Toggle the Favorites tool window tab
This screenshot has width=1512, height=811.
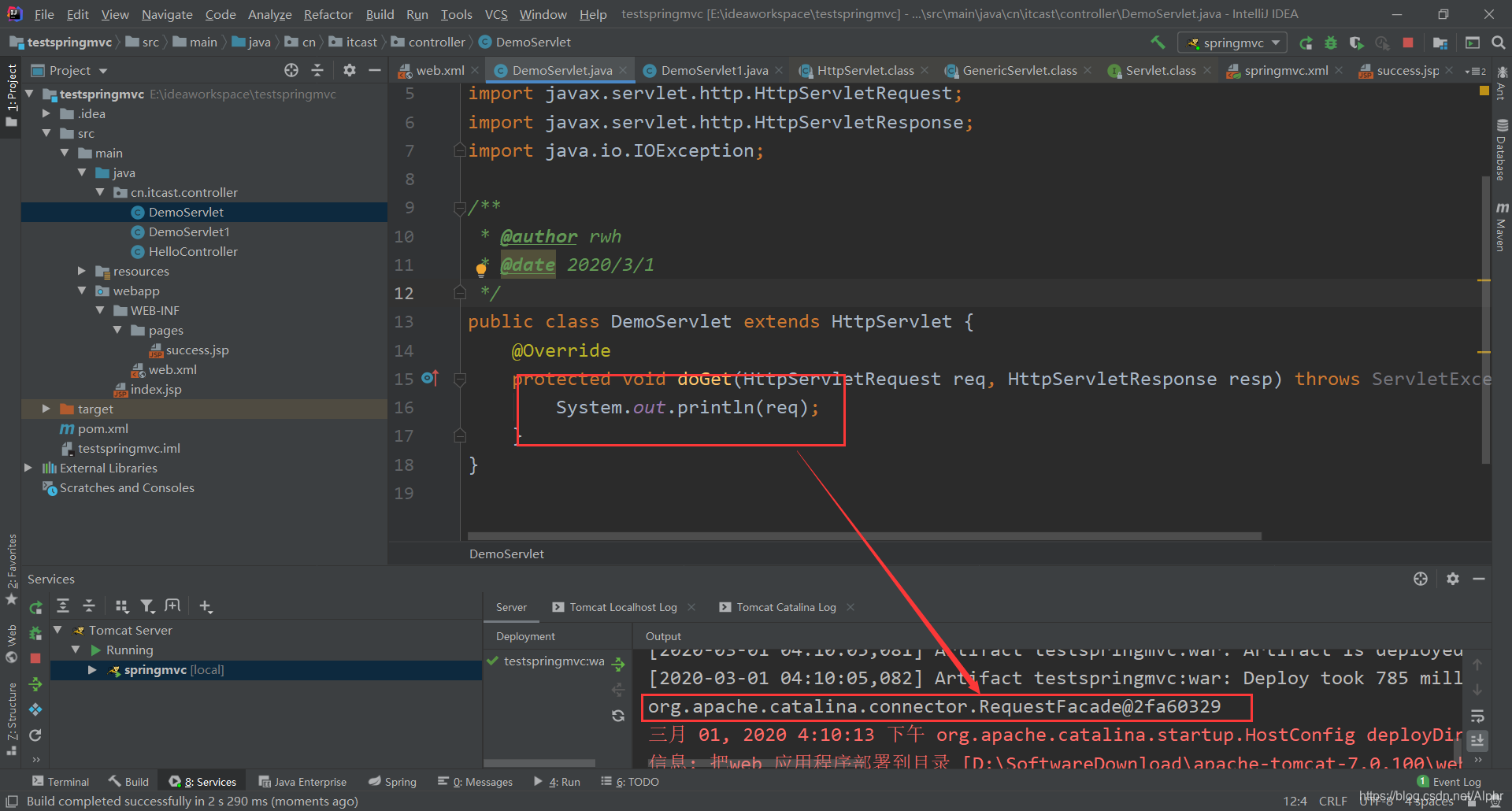pyautogui.click(x=11, y=569)
